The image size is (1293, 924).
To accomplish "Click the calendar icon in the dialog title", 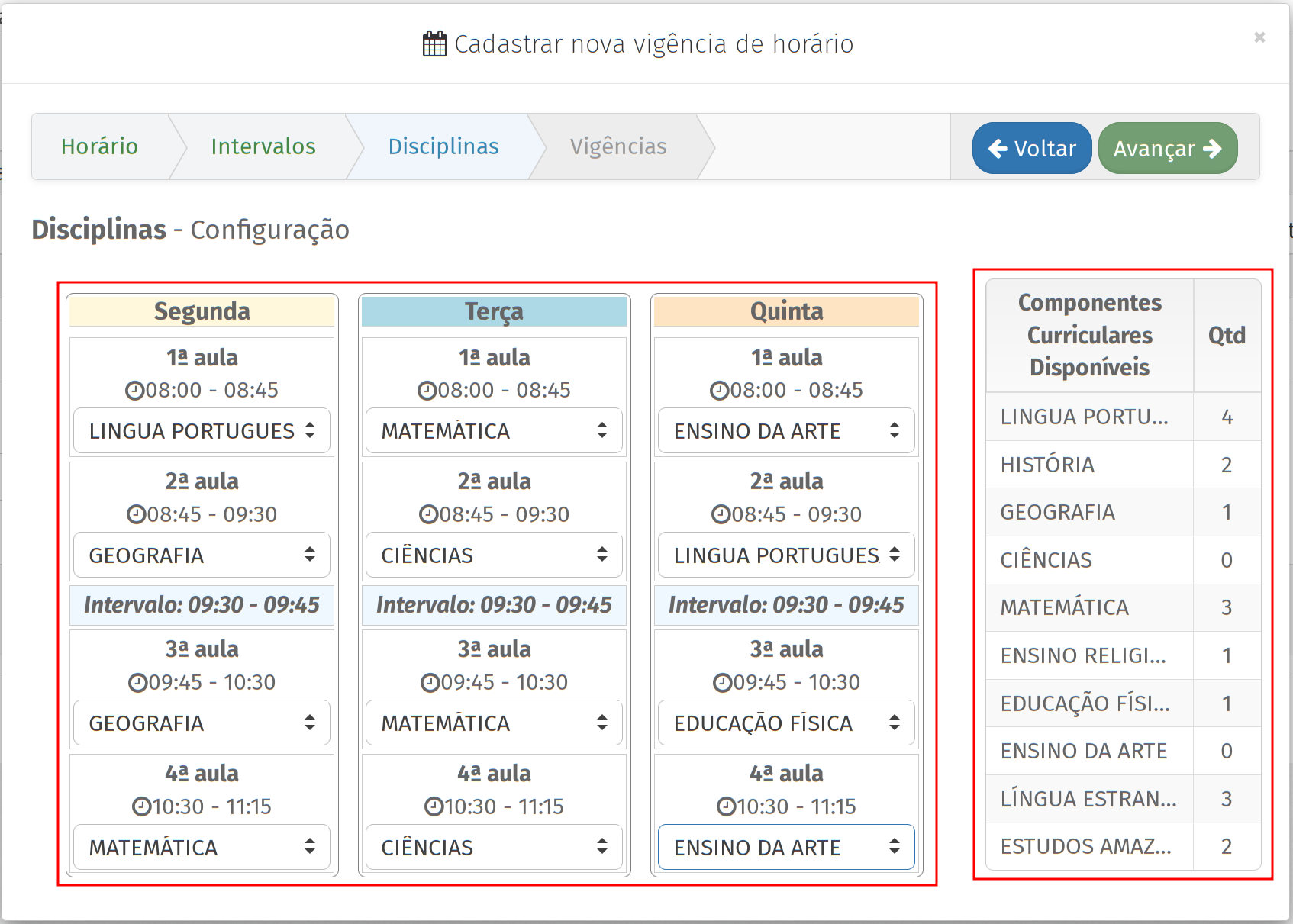I will pos(434,44).
